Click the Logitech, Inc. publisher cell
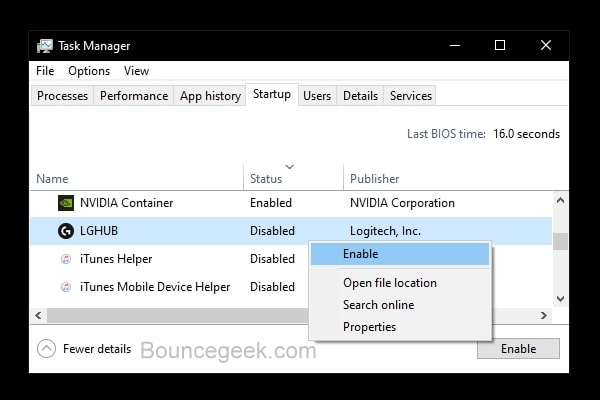The image size is (600, 400). pyautogui.click(x=385, y=231)
